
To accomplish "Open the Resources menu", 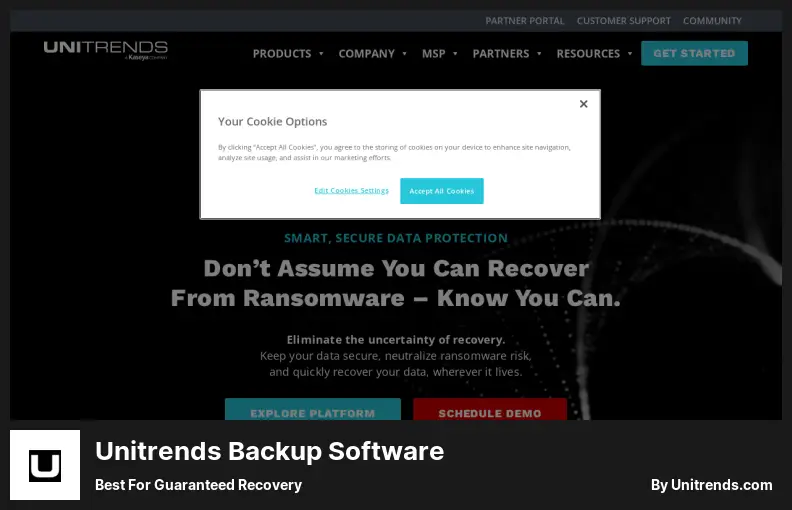I will click(588, 54).
